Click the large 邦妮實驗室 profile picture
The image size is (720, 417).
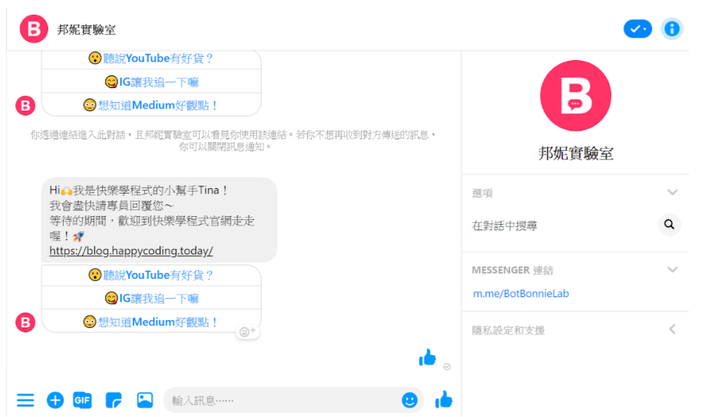[575, 96]
